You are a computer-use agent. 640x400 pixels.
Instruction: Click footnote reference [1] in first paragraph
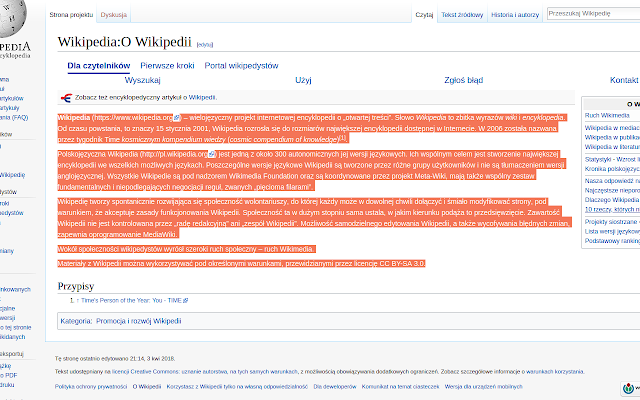tap(343, 138)
